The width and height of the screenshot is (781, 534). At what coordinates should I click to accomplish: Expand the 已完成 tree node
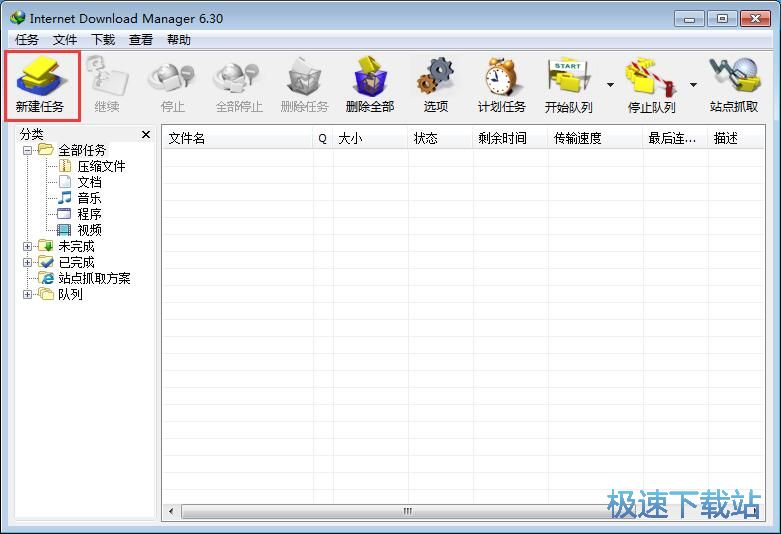(27, 262)
